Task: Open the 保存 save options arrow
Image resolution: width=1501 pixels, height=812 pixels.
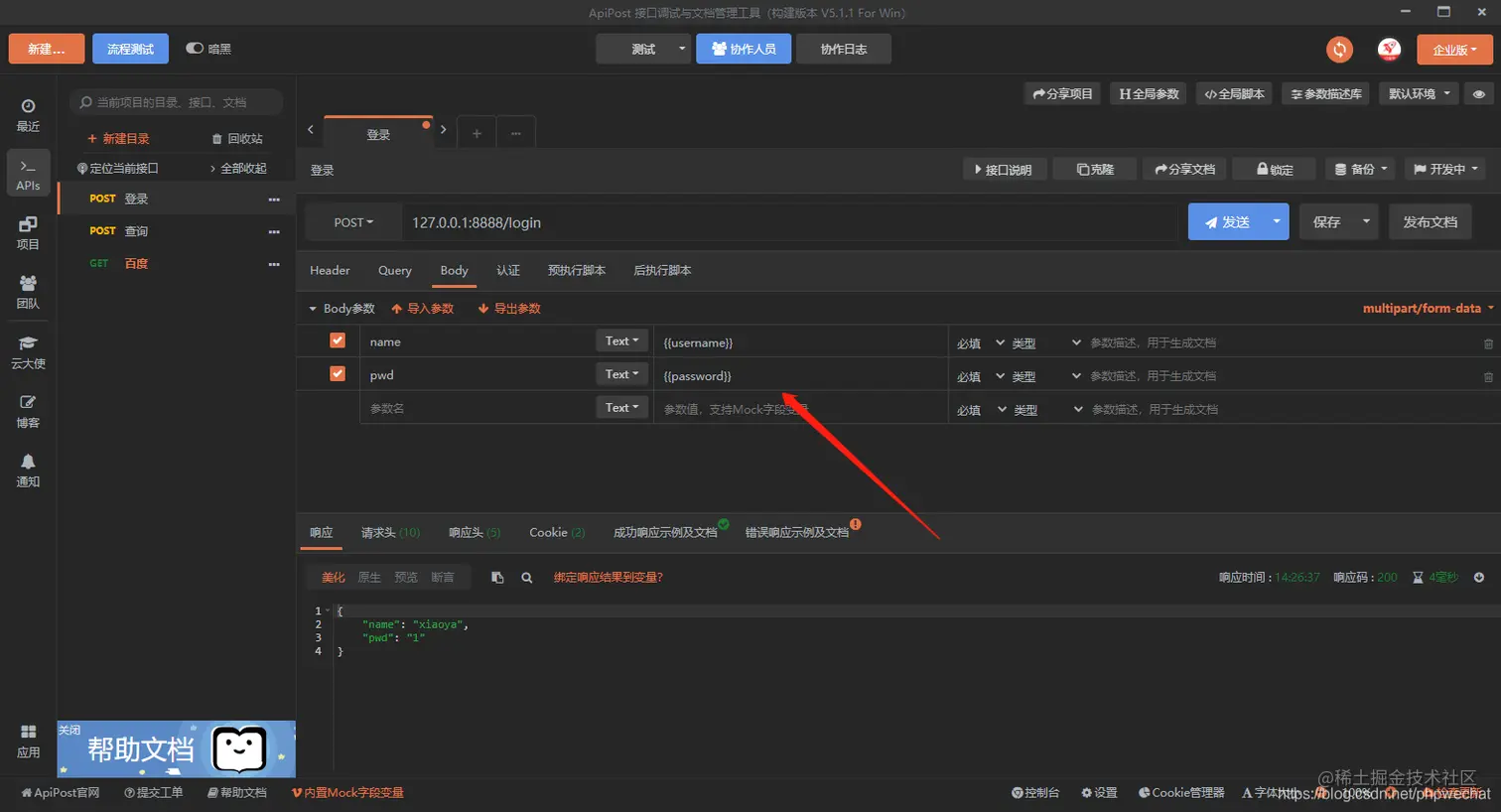Action: [1366, 222]
